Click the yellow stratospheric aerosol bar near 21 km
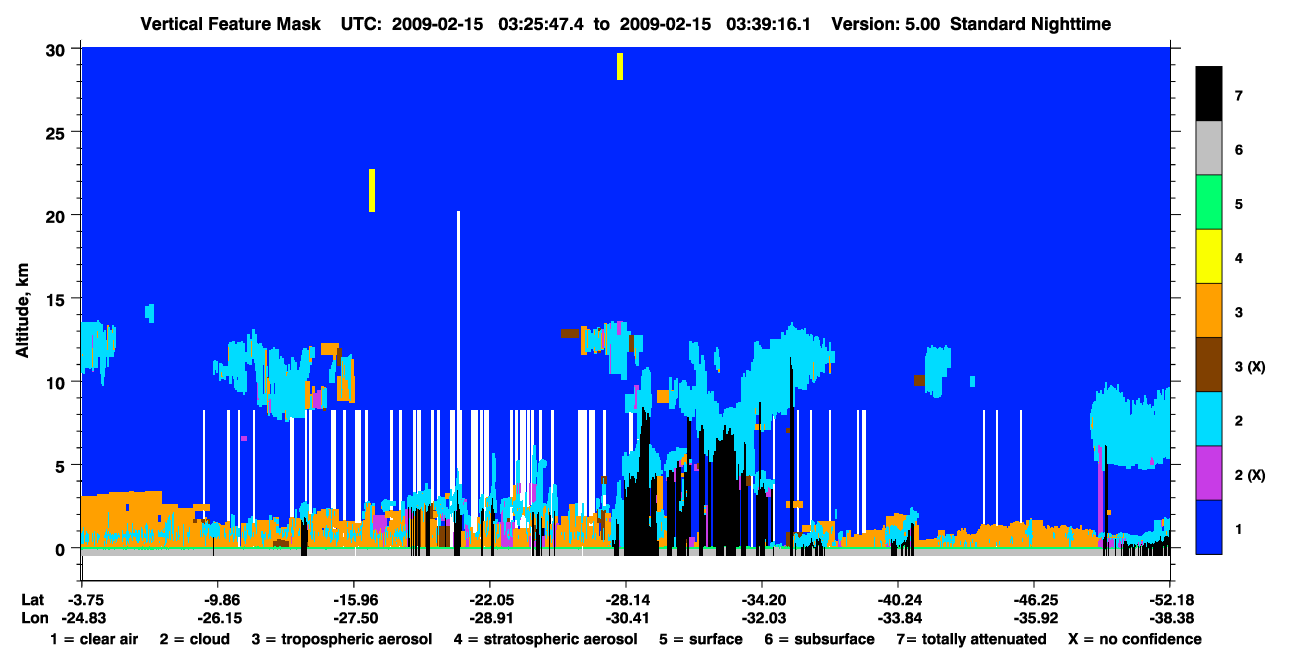 click(372, 190)
